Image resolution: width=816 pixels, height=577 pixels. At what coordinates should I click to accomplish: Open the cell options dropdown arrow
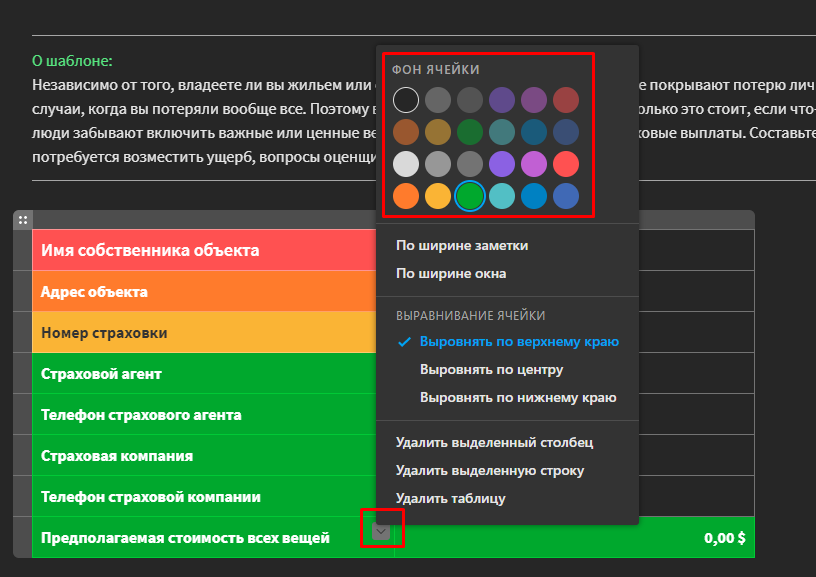(379, 530)
